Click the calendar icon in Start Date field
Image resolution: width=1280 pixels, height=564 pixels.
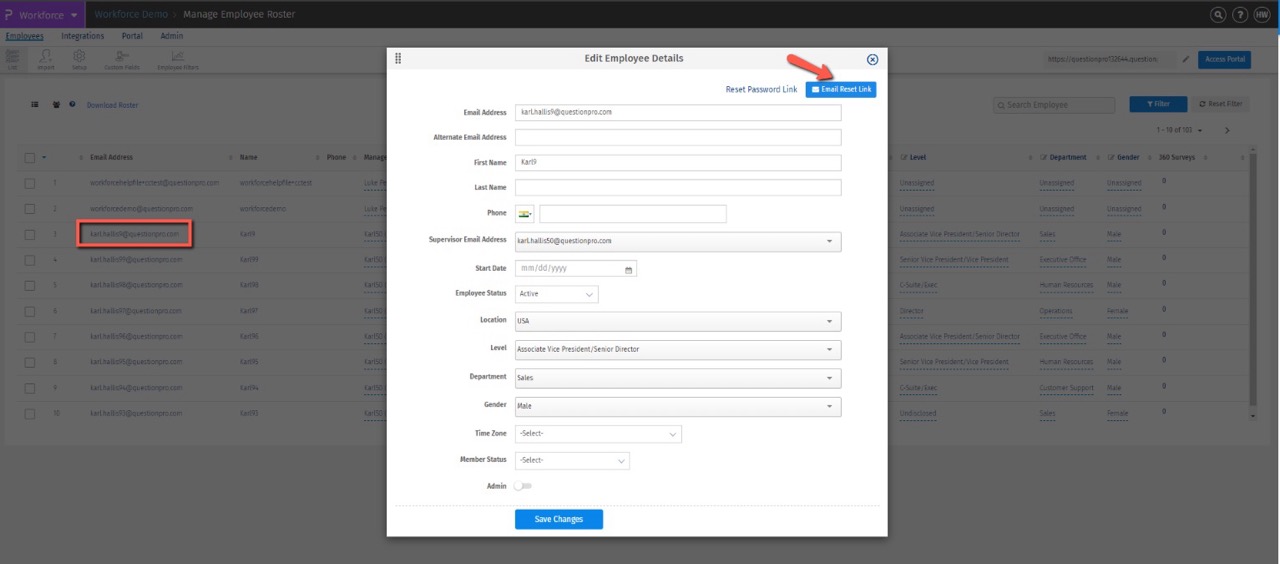[628, 269]
